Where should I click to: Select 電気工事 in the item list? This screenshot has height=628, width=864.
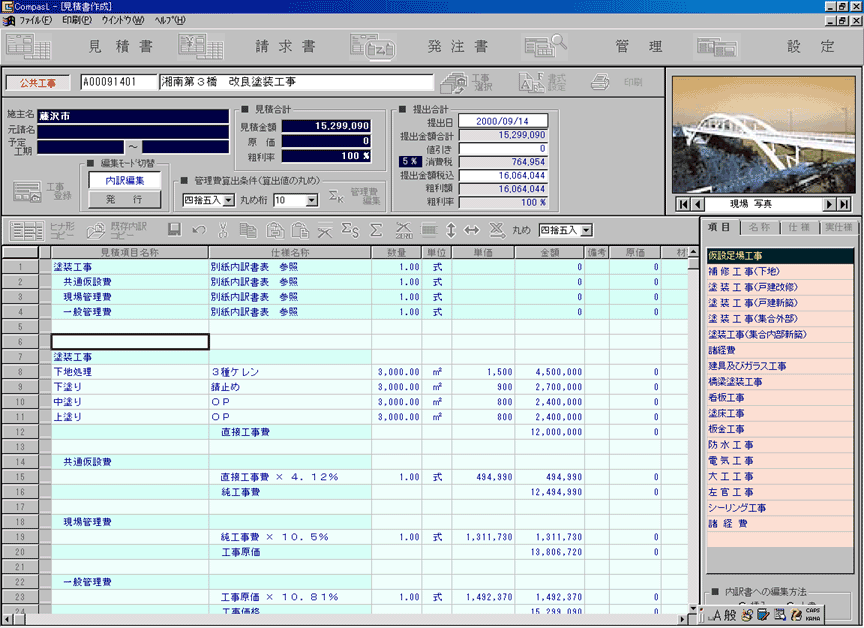coord(780,461)
